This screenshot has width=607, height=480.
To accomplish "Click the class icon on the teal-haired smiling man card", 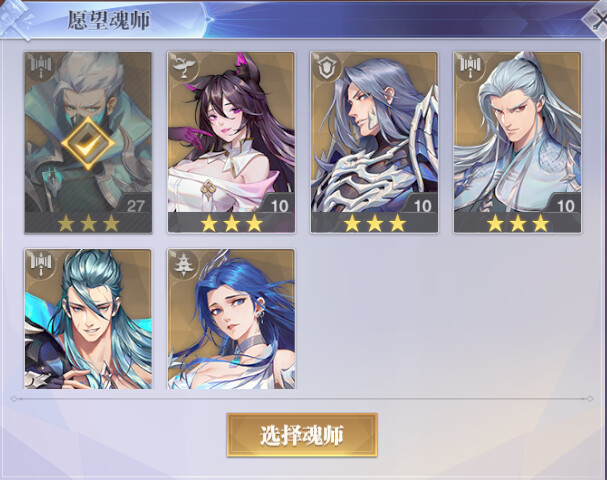I will [x=41, y=264].
